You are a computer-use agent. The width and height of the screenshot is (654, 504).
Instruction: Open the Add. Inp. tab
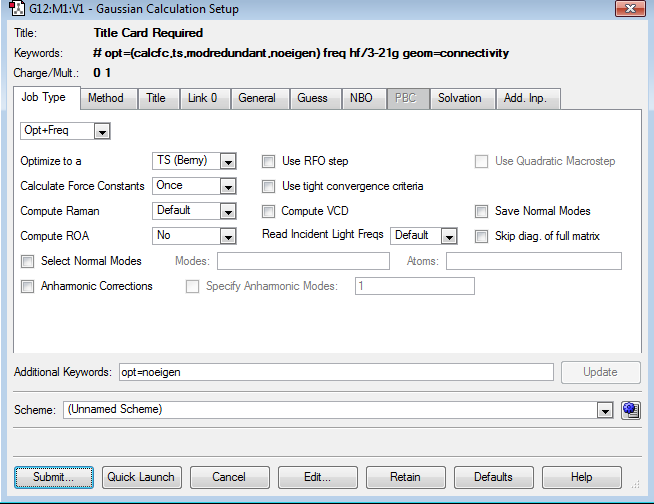click(x=528, y=98)
